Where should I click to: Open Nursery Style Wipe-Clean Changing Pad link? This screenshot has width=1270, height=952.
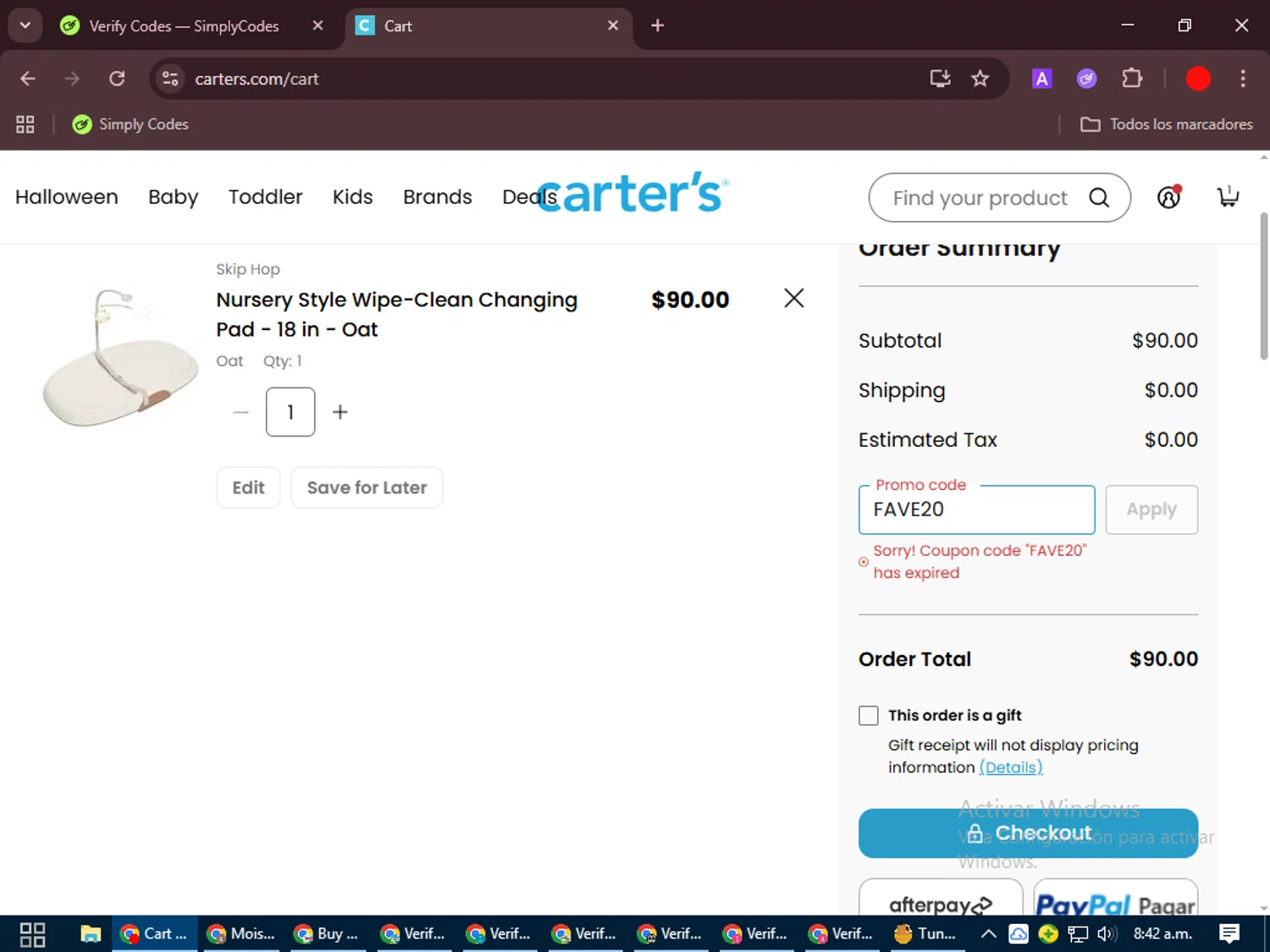[x=396, y=315]
